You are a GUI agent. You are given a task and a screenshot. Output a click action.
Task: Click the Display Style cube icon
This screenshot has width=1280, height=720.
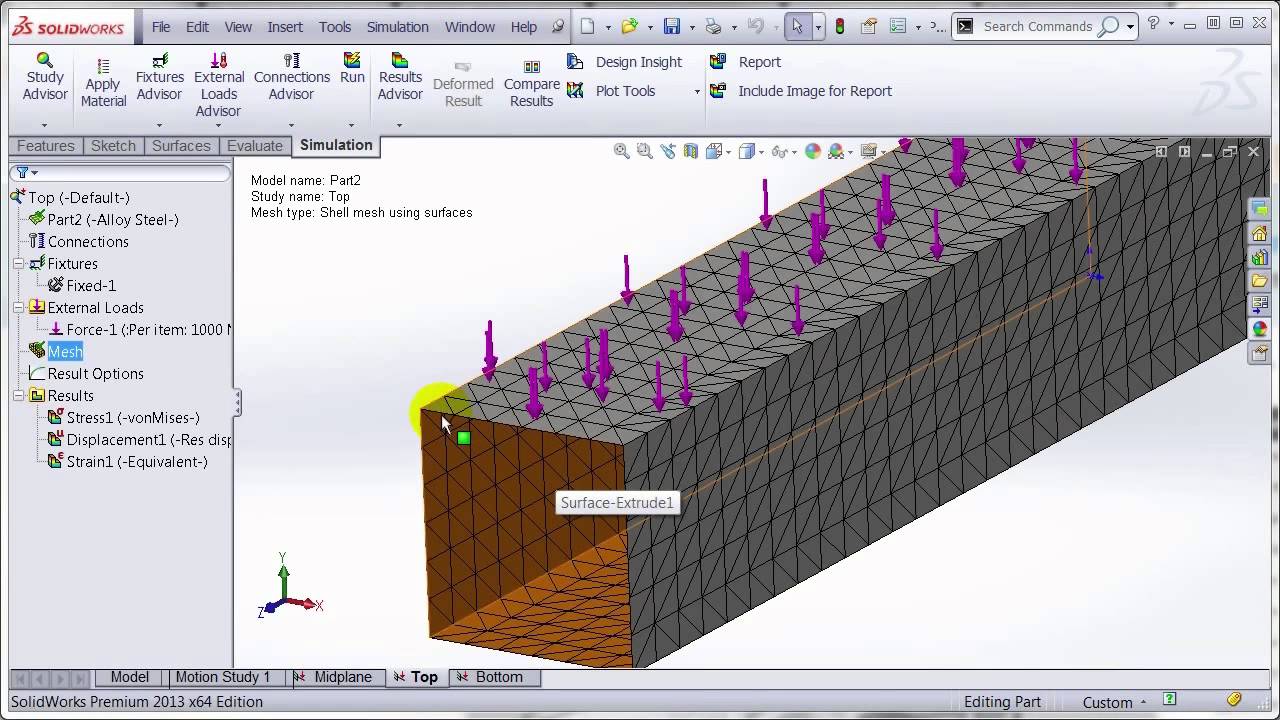746,151
